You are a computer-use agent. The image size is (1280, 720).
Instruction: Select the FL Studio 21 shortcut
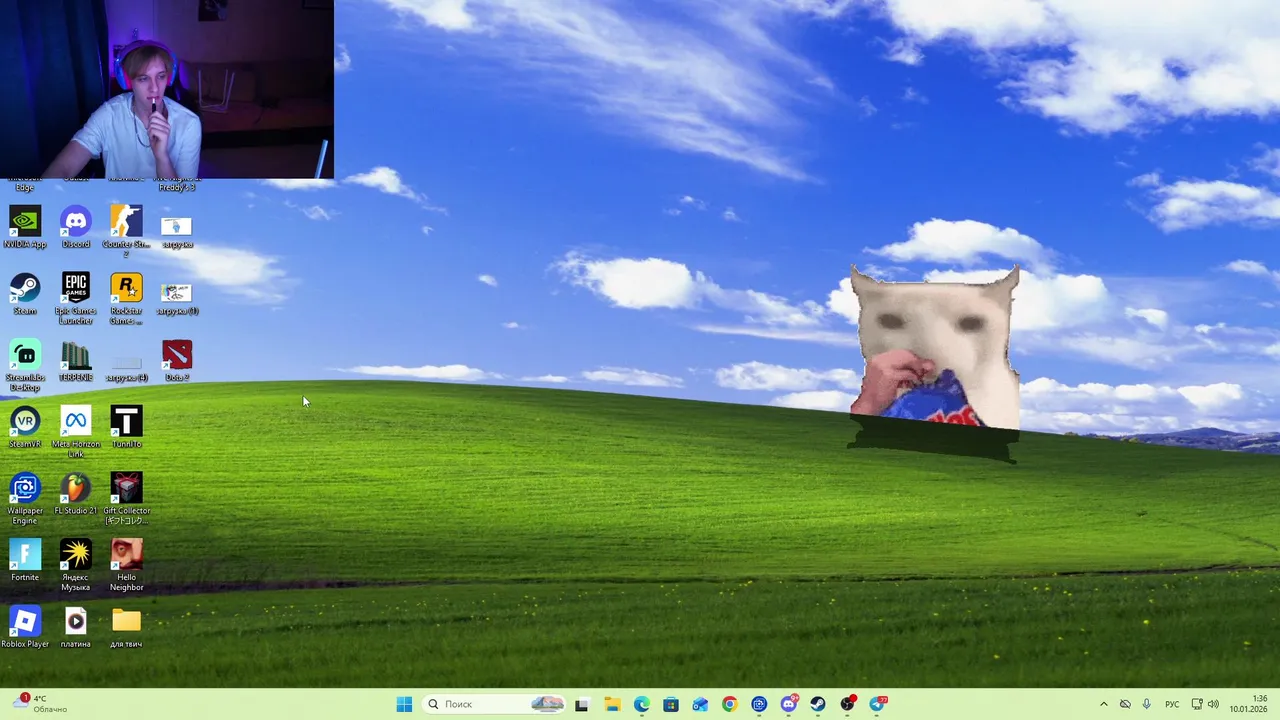(x=76, y=495)
